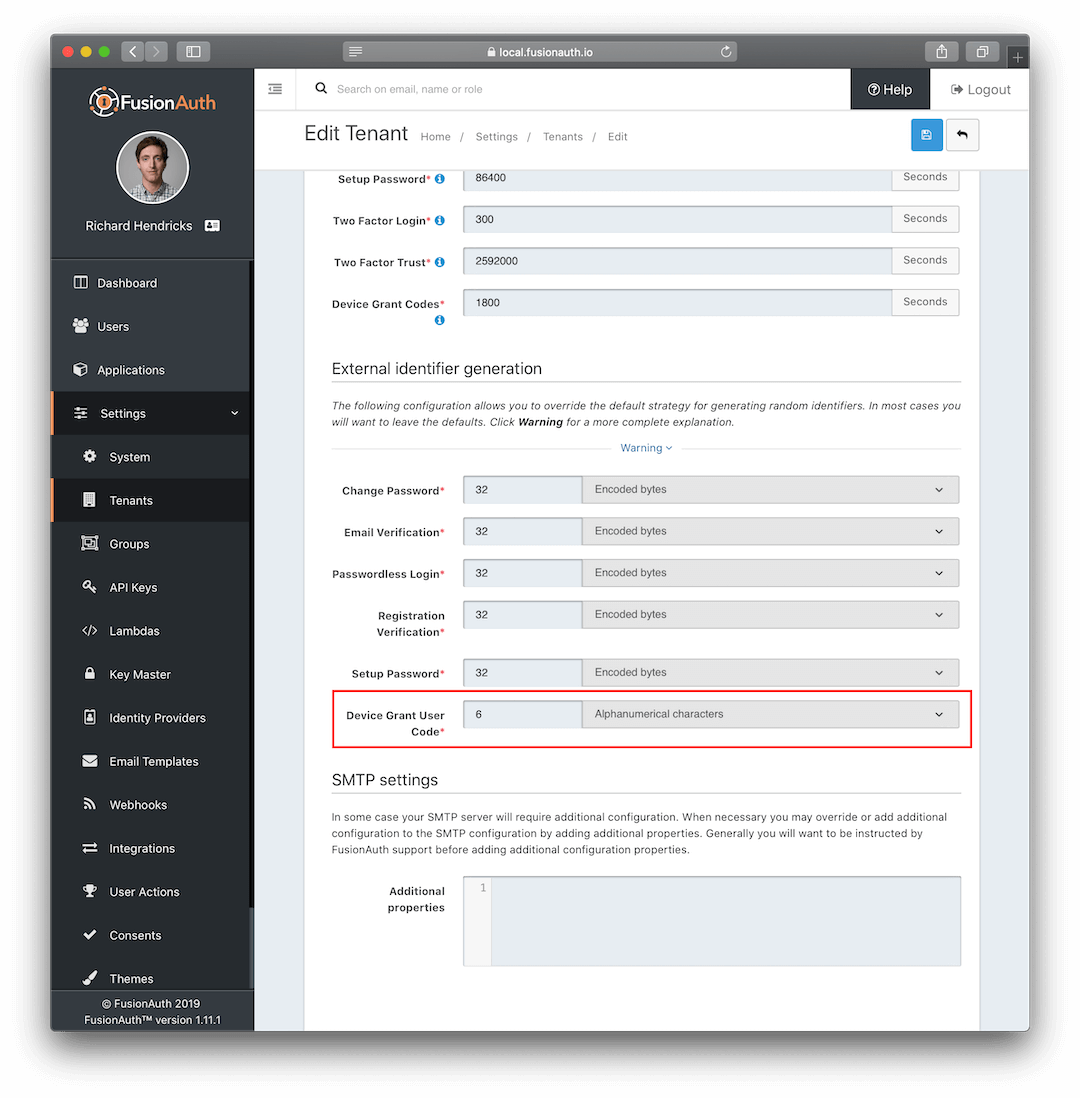Click info icon under Device Grant Codes
Viewport: 1080px width, 1098px height.
(440, 321)
